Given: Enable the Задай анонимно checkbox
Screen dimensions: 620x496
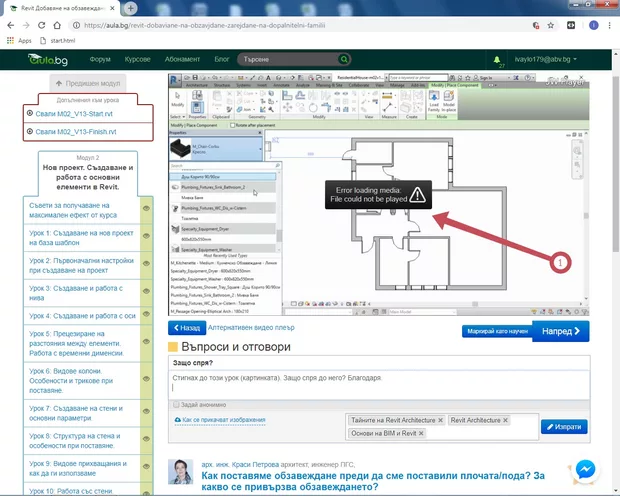Looking at the screenshot, I should [176, 404].
